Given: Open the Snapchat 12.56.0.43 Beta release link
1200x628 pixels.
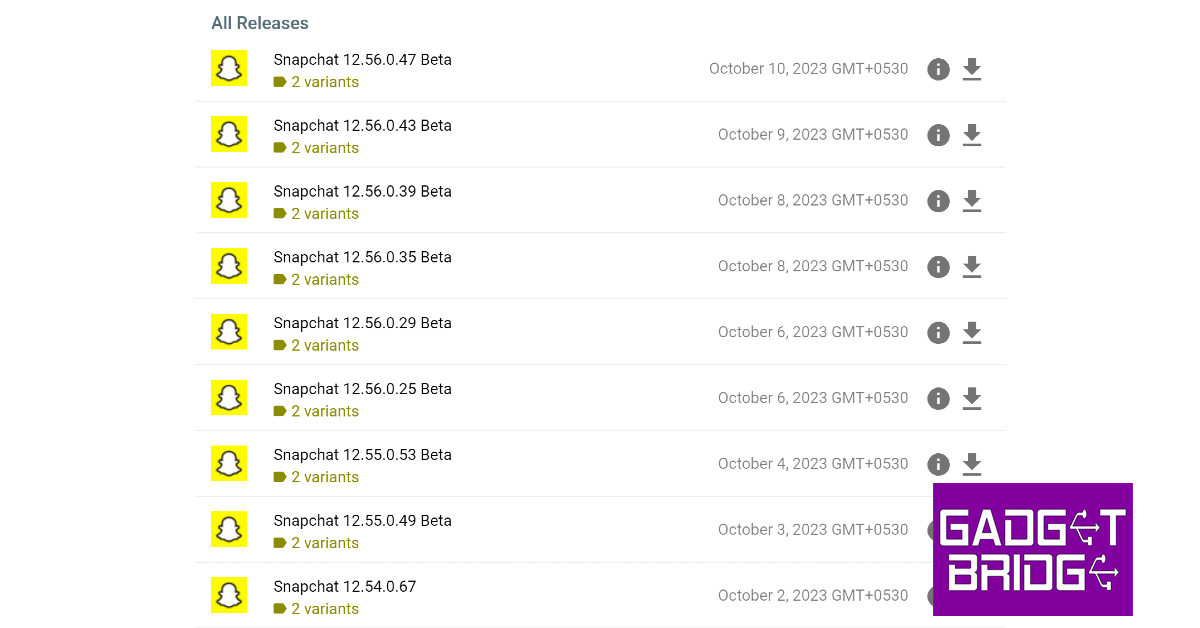Looking at the screenshot, I should tap(362, 126).
